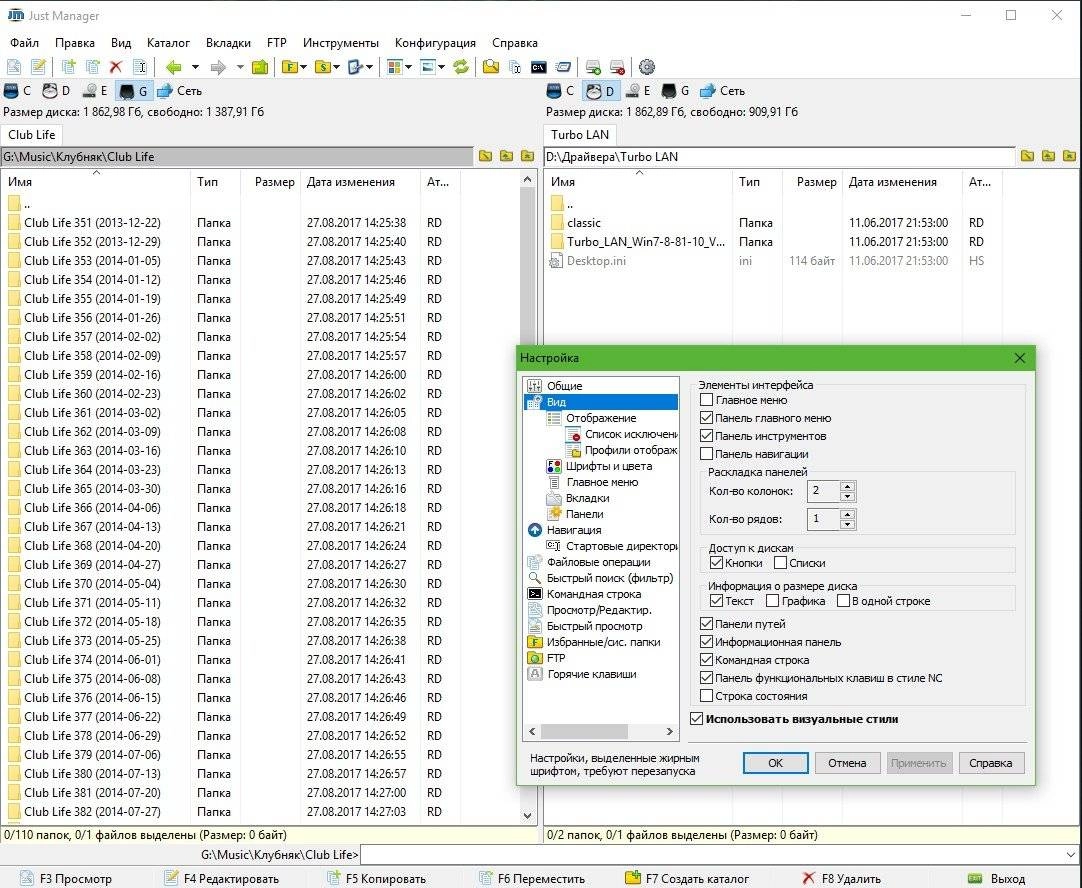Increase Кол-во колонок with up arrow

847,486
